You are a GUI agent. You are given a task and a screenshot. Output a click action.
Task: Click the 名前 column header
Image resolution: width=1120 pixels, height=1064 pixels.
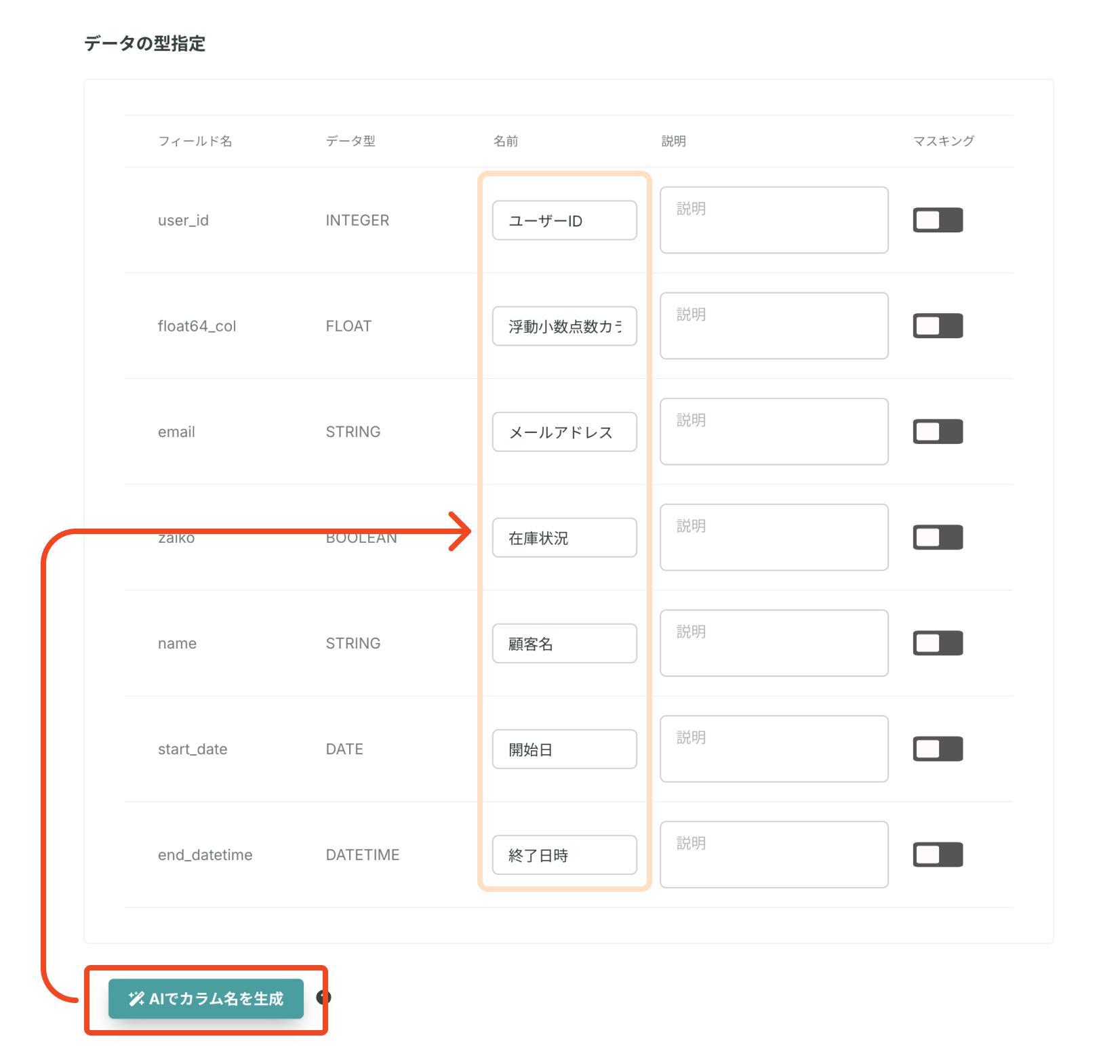pos(506,141)
